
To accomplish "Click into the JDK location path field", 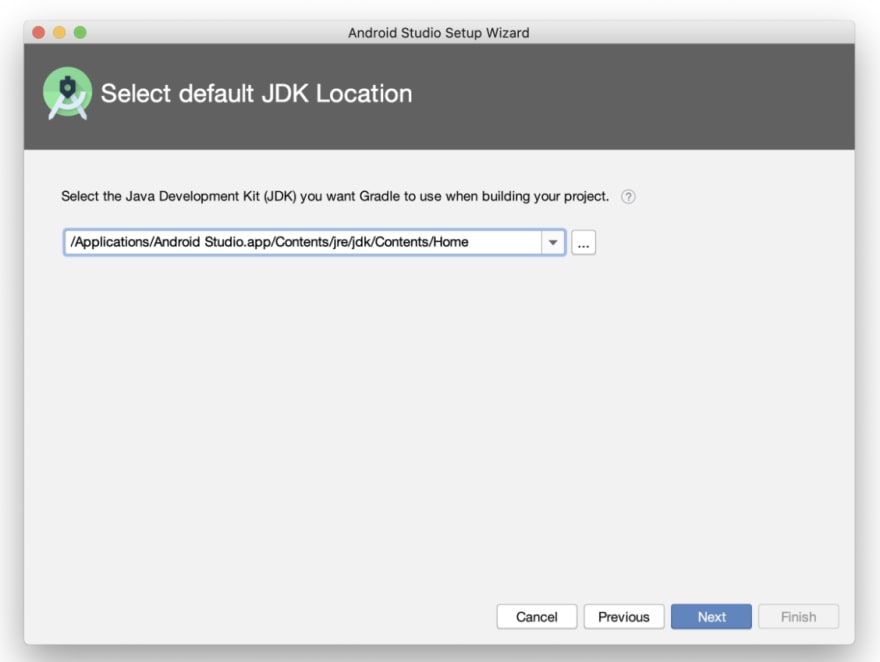I will (303, 242).
